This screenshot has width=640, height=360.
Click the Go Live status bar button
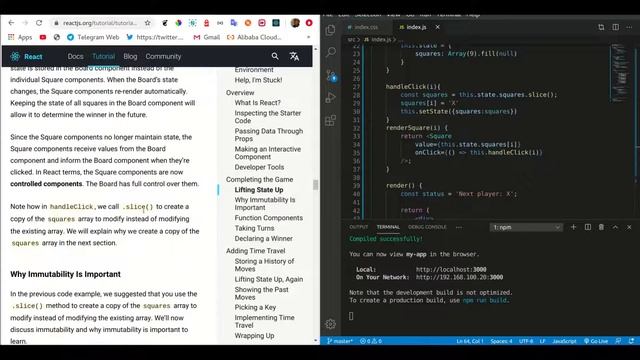coord(596,341)
